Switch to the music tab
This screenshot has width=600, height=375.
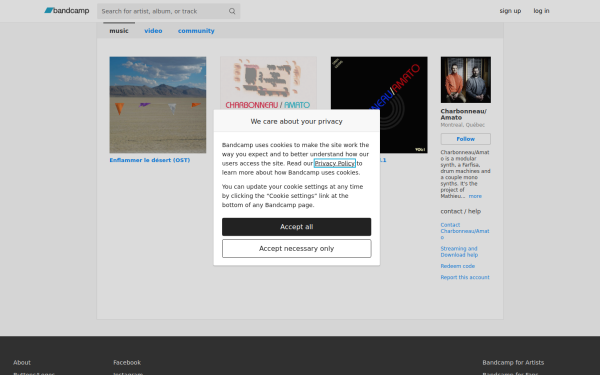point(119,31)
